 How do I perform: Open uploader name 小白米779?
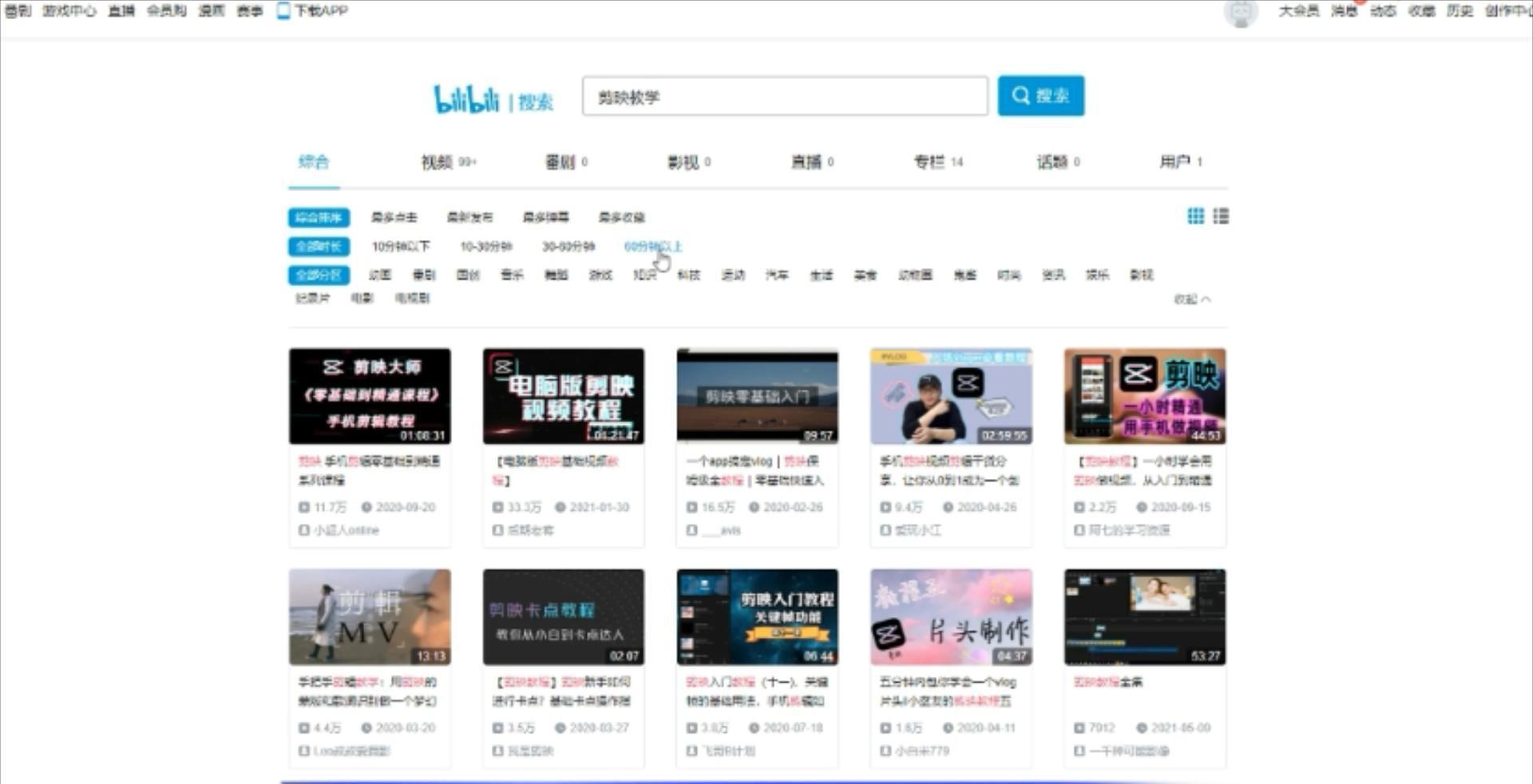coord(922,751)
